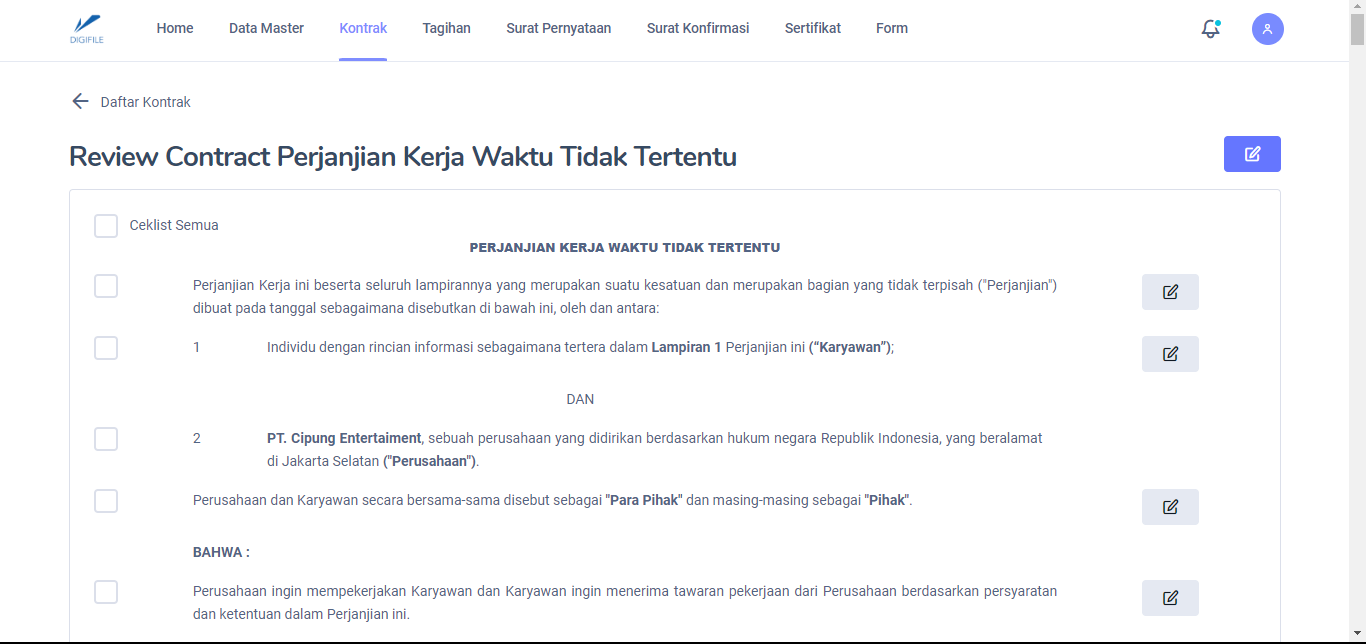Edit the Individu Karyawan clause
The height and width of the screenshot is (644, 1366).
(1170, 354)
